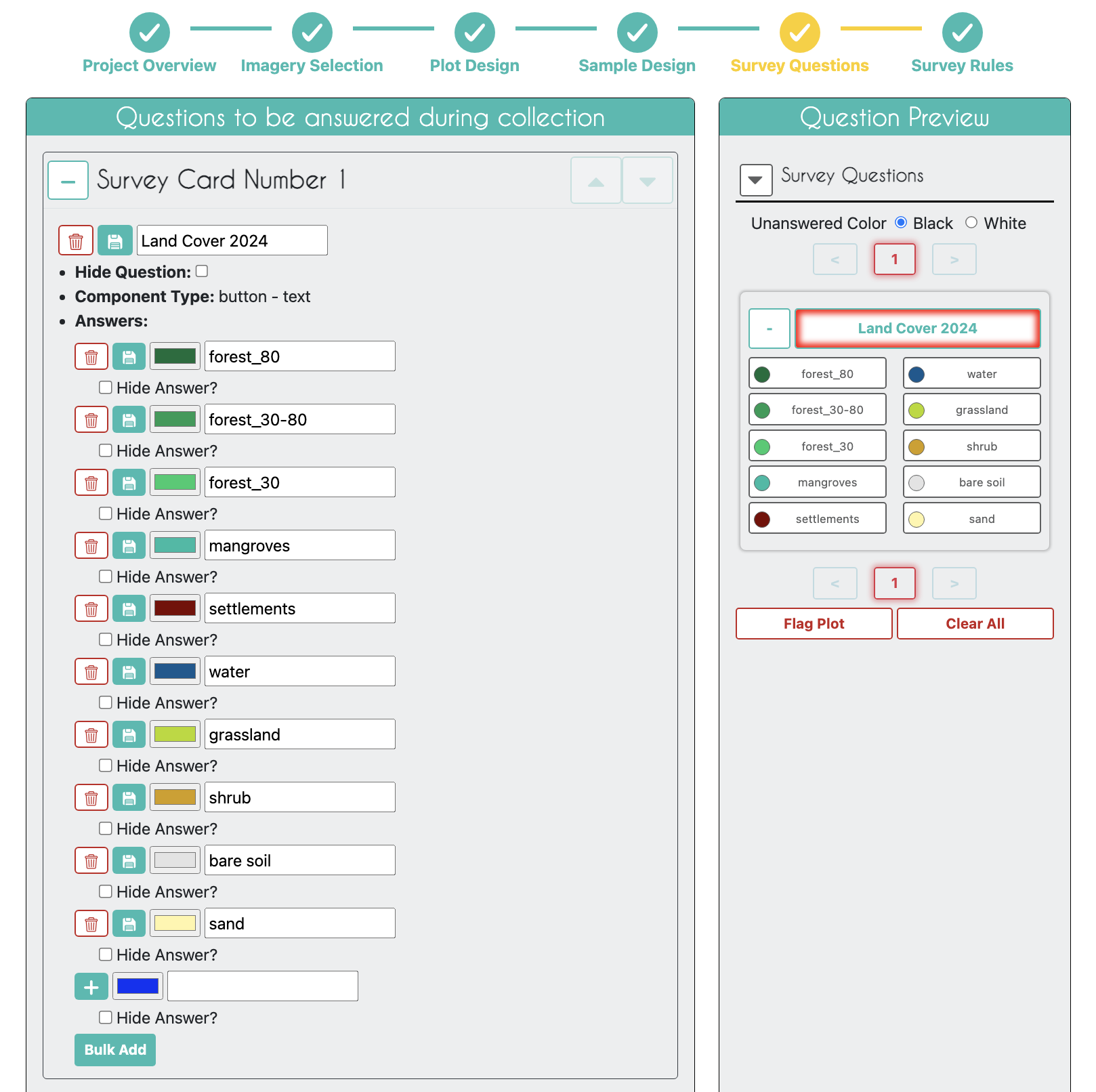Toggle the Hide Question checkbox

point(202,272)
